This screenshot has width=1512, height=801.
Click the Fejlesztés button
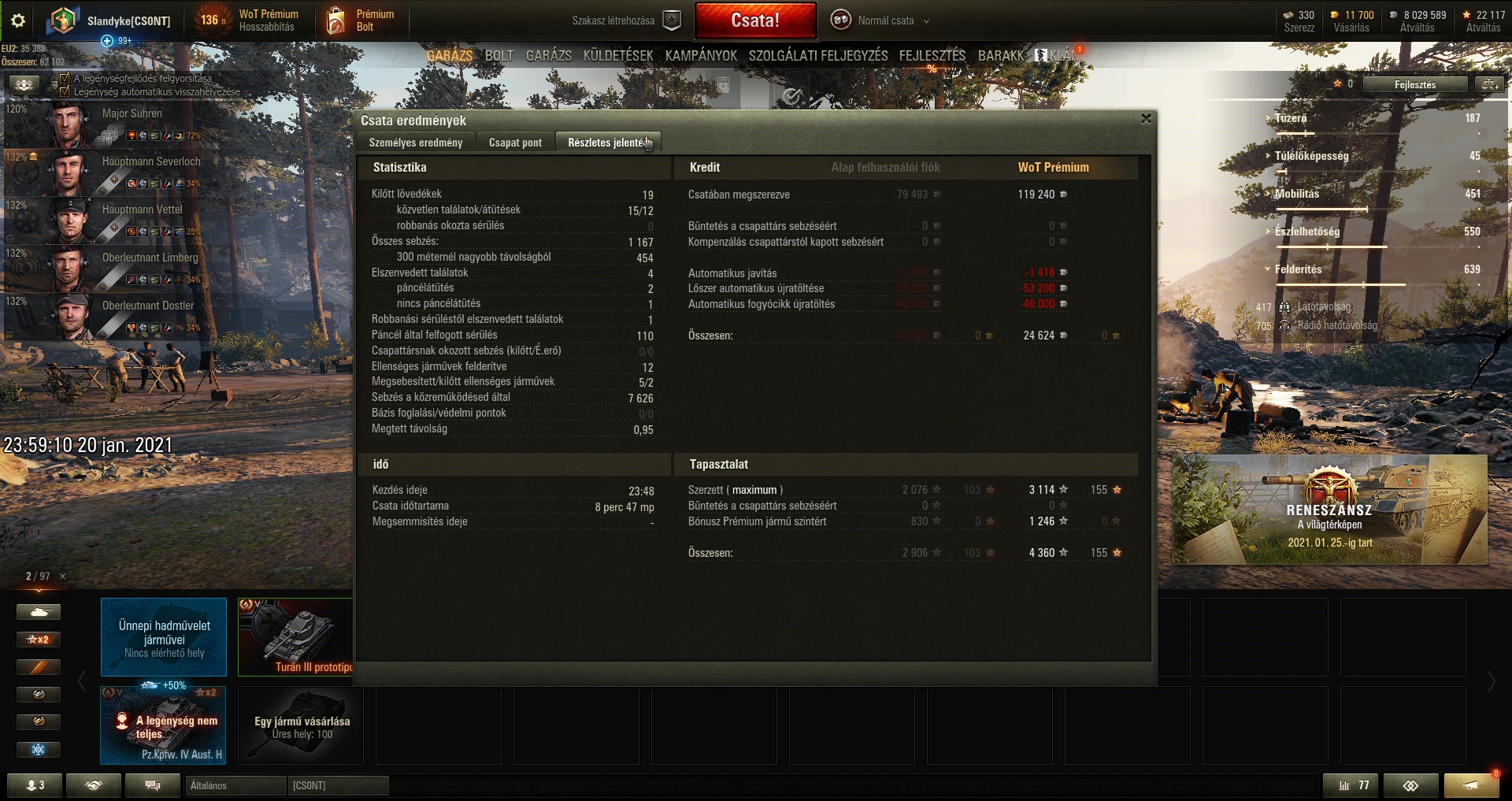click(1415, 84)
